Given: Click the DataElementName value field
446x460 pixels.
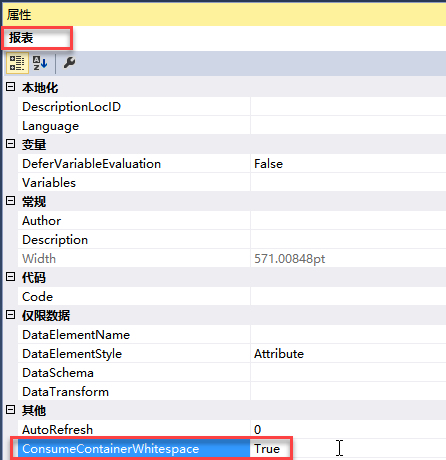Looking at the screenshot, I should point(348,335).
